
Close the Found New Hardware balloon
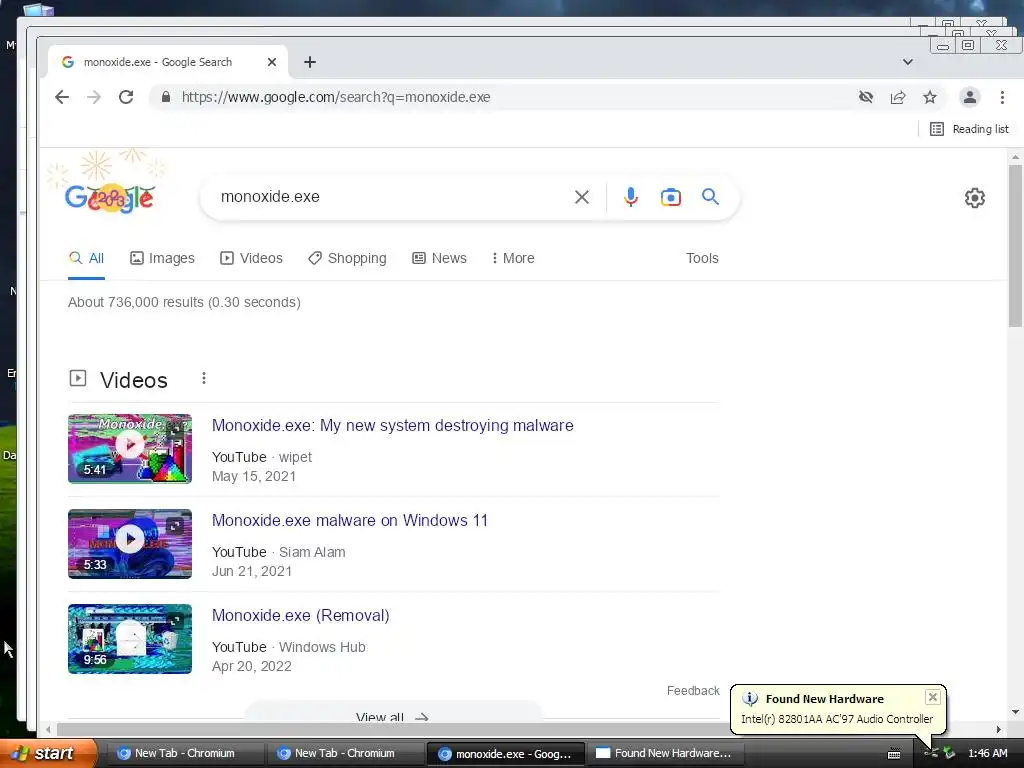click(933, 697)
